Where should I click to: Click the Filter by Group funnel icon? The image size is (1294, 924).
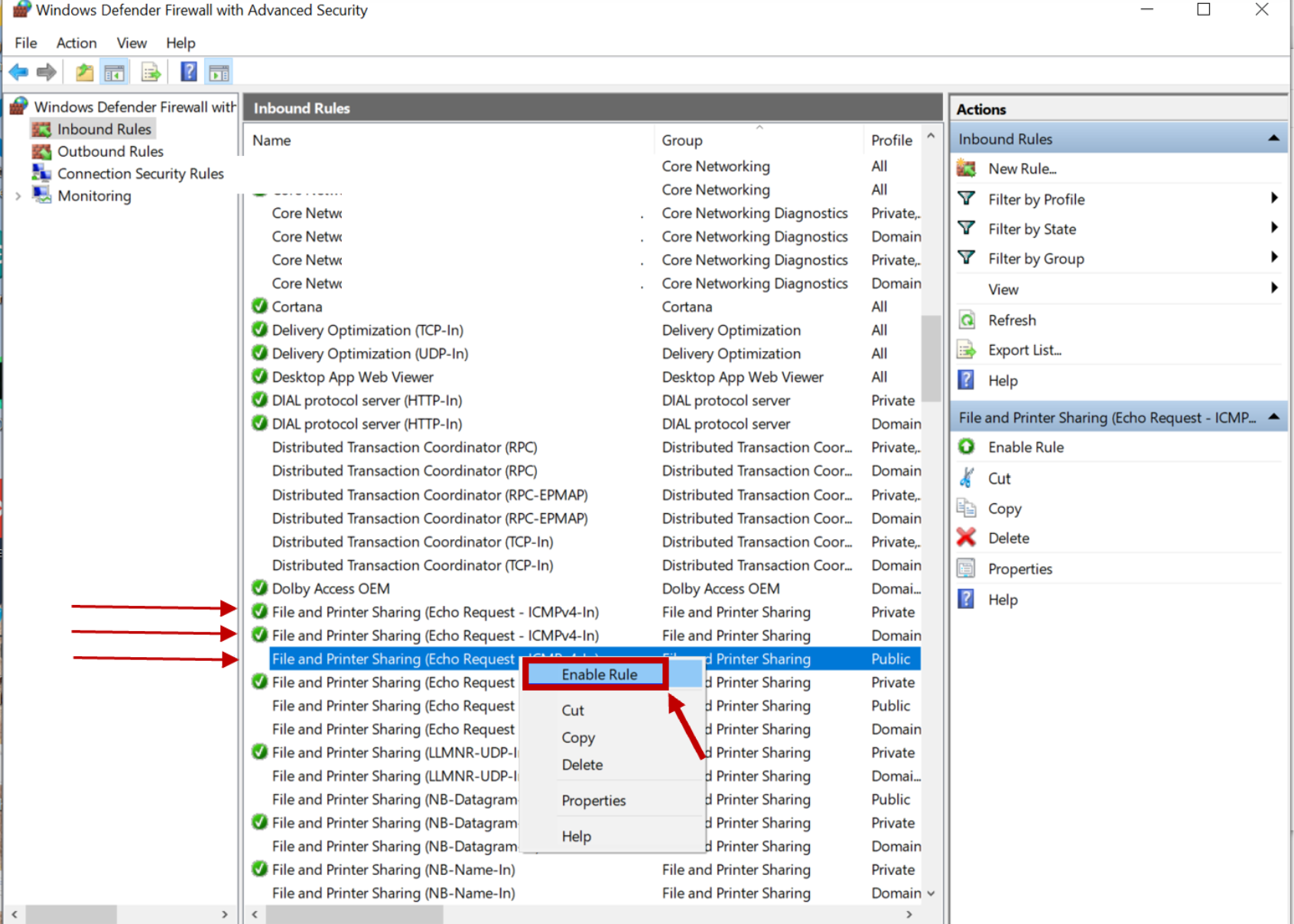tap(967, 258)
